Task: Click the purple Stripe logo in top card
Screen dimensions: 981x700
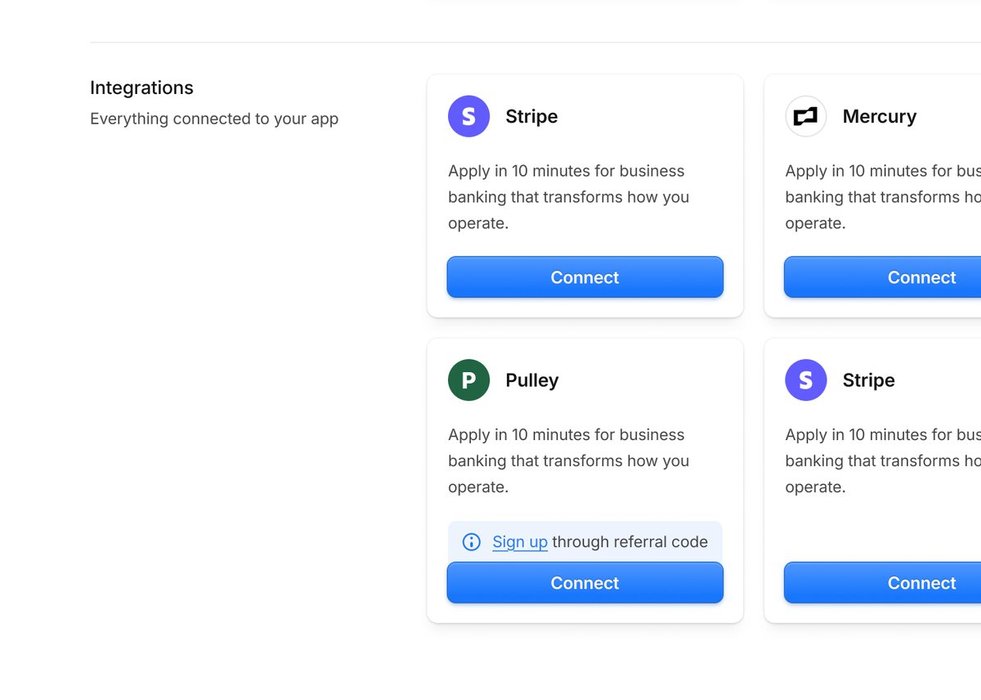Action: tap(469, 116)
